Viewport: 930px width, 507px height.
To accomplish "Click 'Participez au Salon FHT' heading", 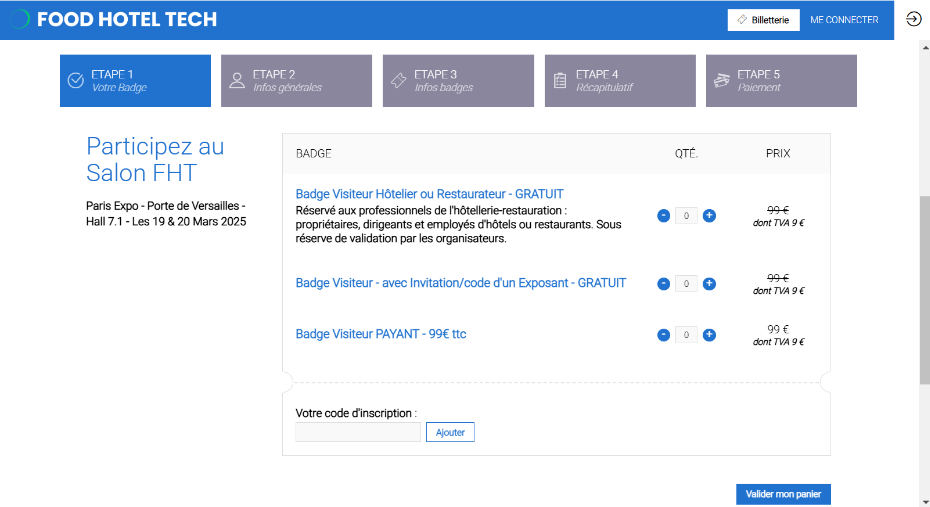I will pyautogui.click(x=155, y=160).
